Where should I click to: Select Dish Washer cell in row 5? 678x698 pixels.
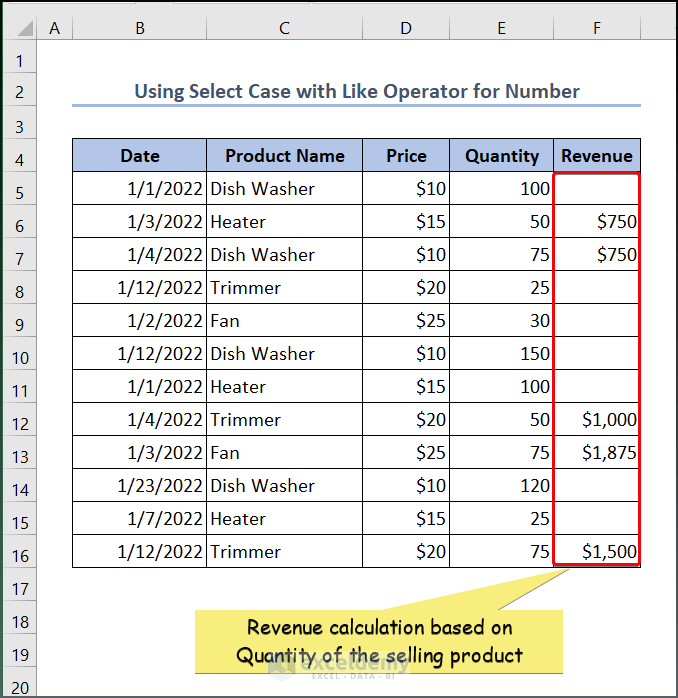pos(284,189)
